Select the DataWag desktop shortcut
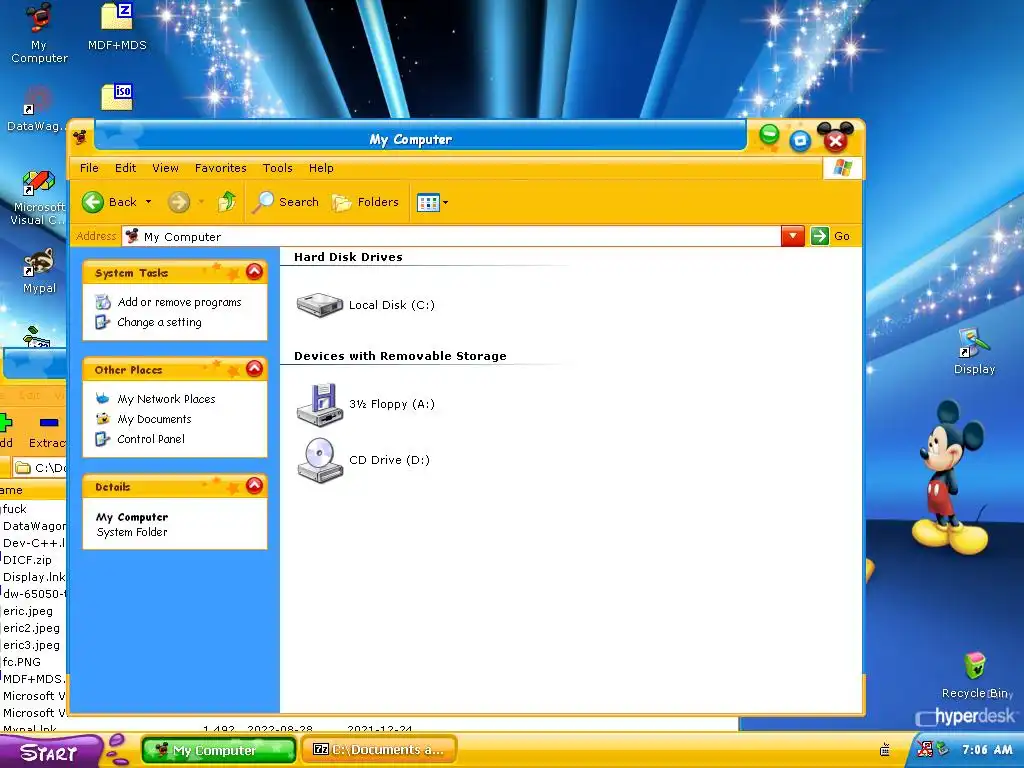 (x=36, y=108)
